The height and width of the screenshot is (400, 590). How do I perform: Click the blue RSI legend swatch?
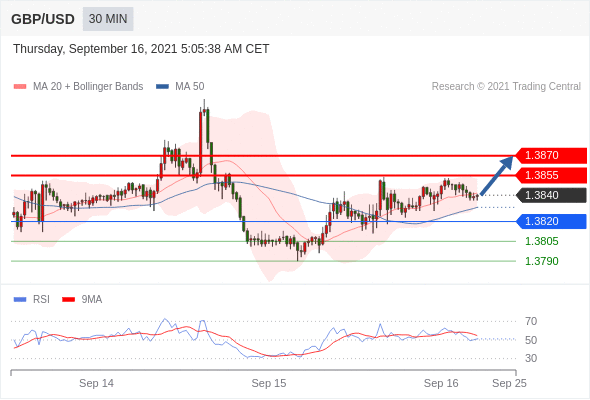[x=20, y=300]
